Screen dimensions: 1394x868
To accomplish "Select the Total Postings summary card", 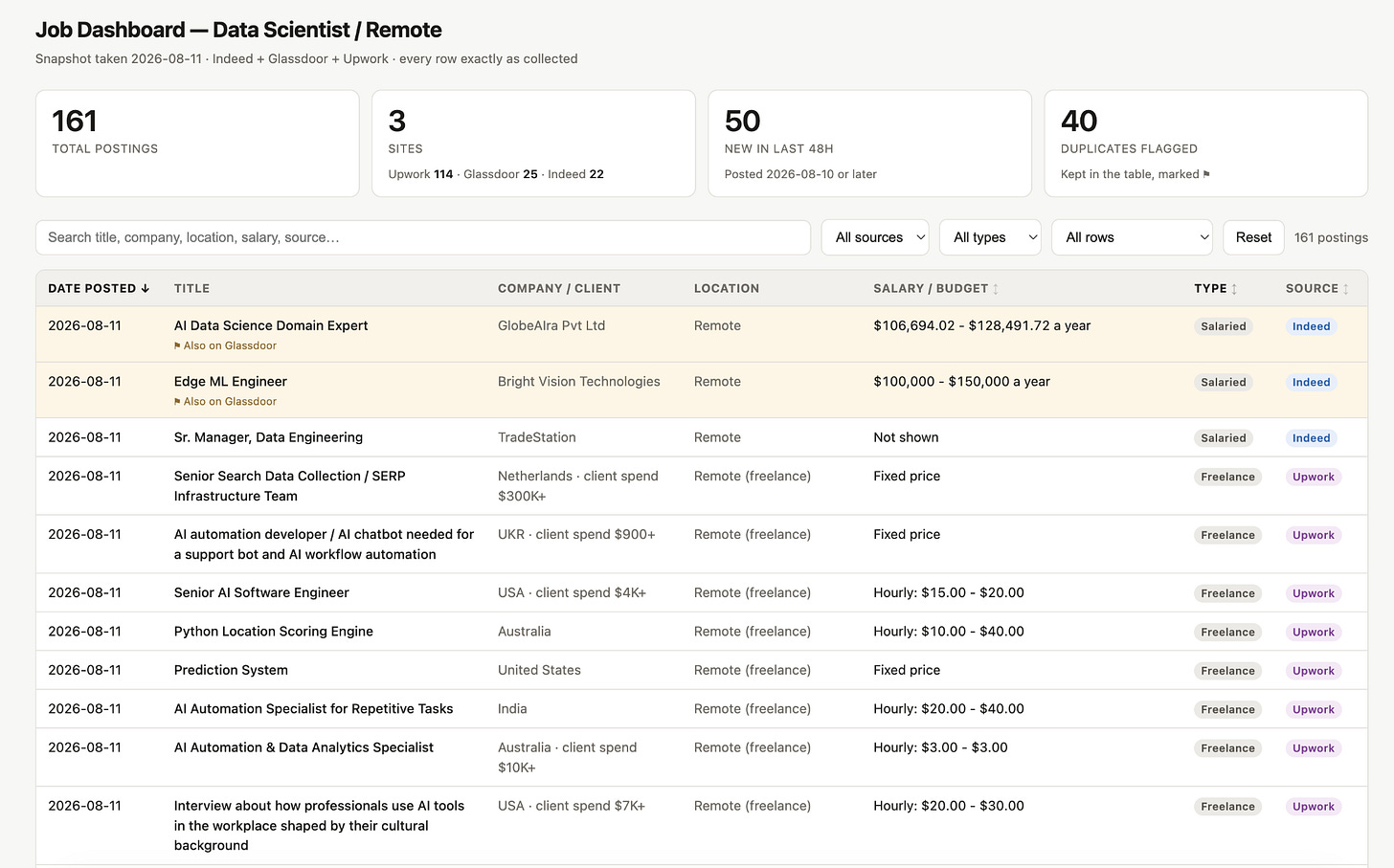I will coord(197,144).
